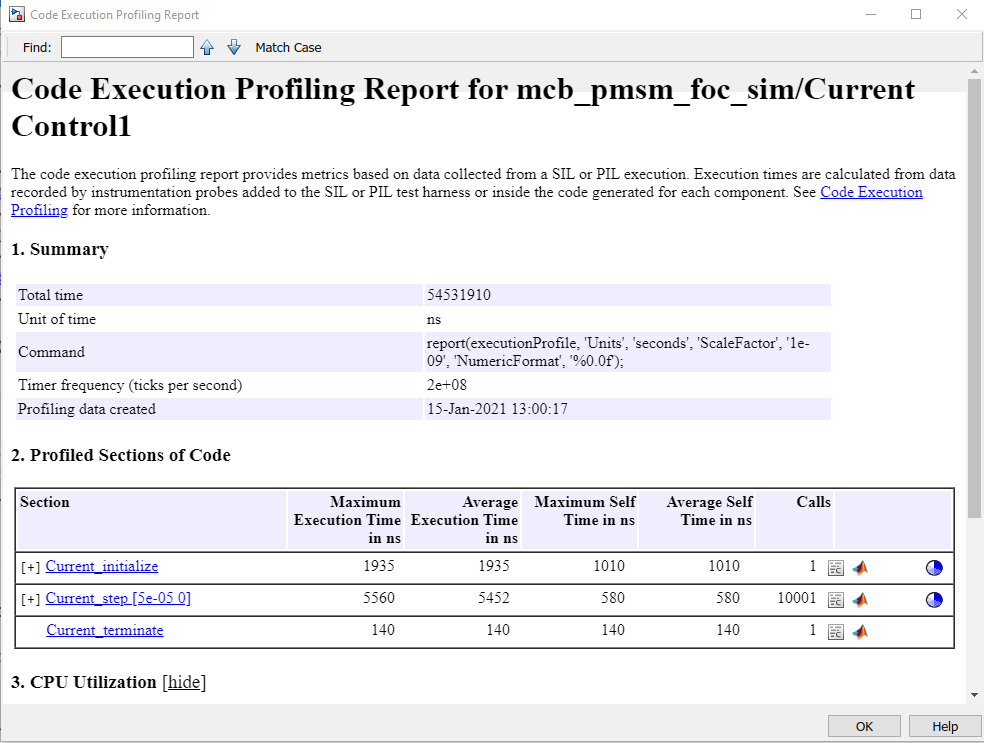Click the Current_step Calls value 10001
This screenshot has width=984, height=743.
pyautogui.click(x=796, y=598)
